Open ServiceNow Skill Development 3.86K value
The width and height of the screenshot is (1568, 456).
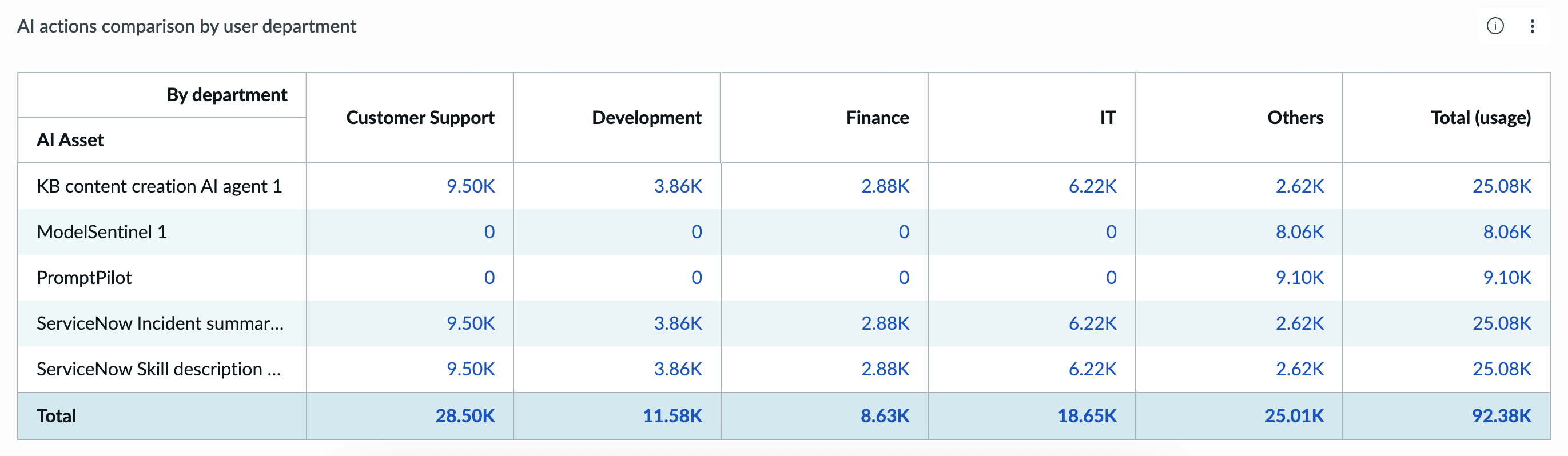678,369
